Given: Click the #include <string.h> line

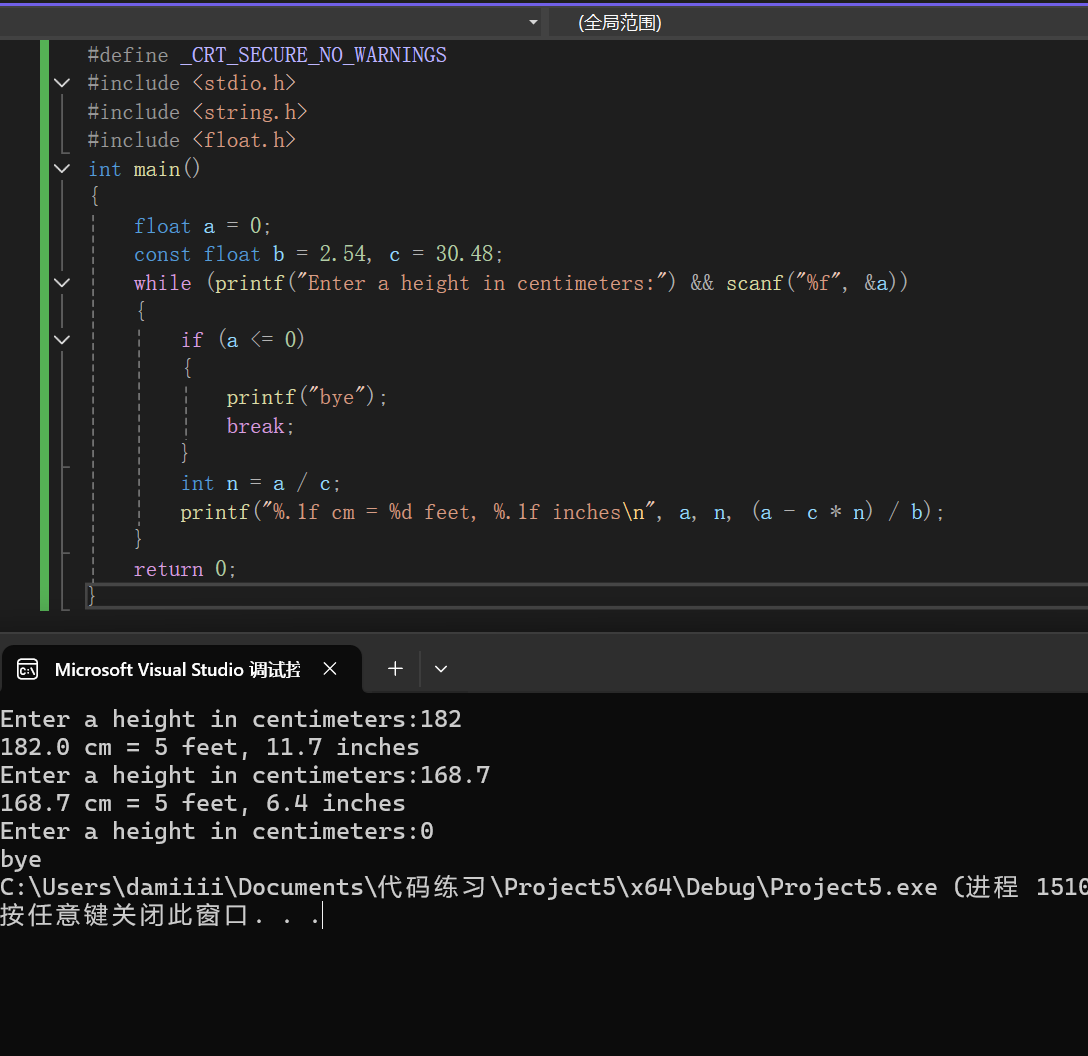Looking at the screenshot, I should click(198, 112).
